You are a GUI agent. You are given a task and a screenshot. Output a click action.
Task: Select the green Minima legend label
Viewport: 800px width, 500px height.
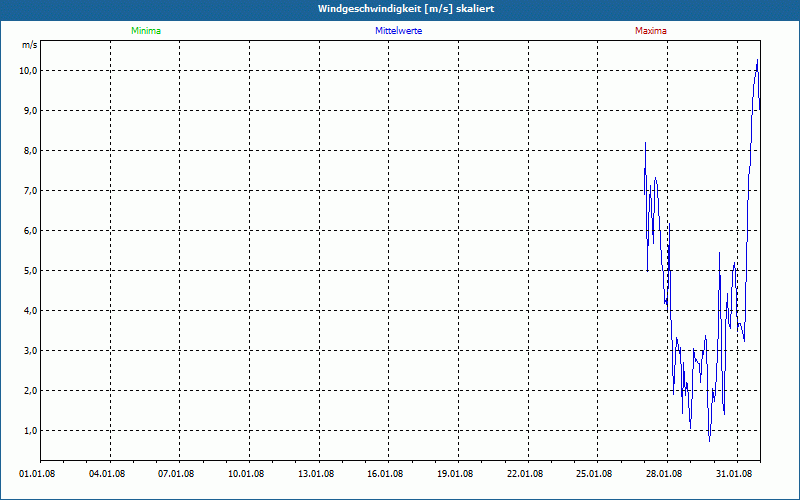point(146,31)
